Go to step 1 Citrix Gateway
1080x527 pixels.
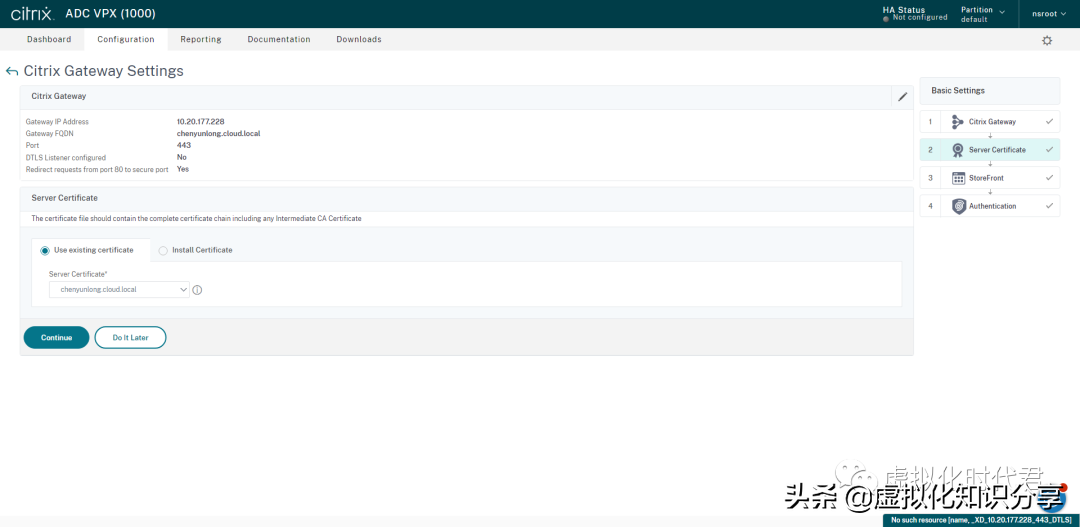point(990,121)
